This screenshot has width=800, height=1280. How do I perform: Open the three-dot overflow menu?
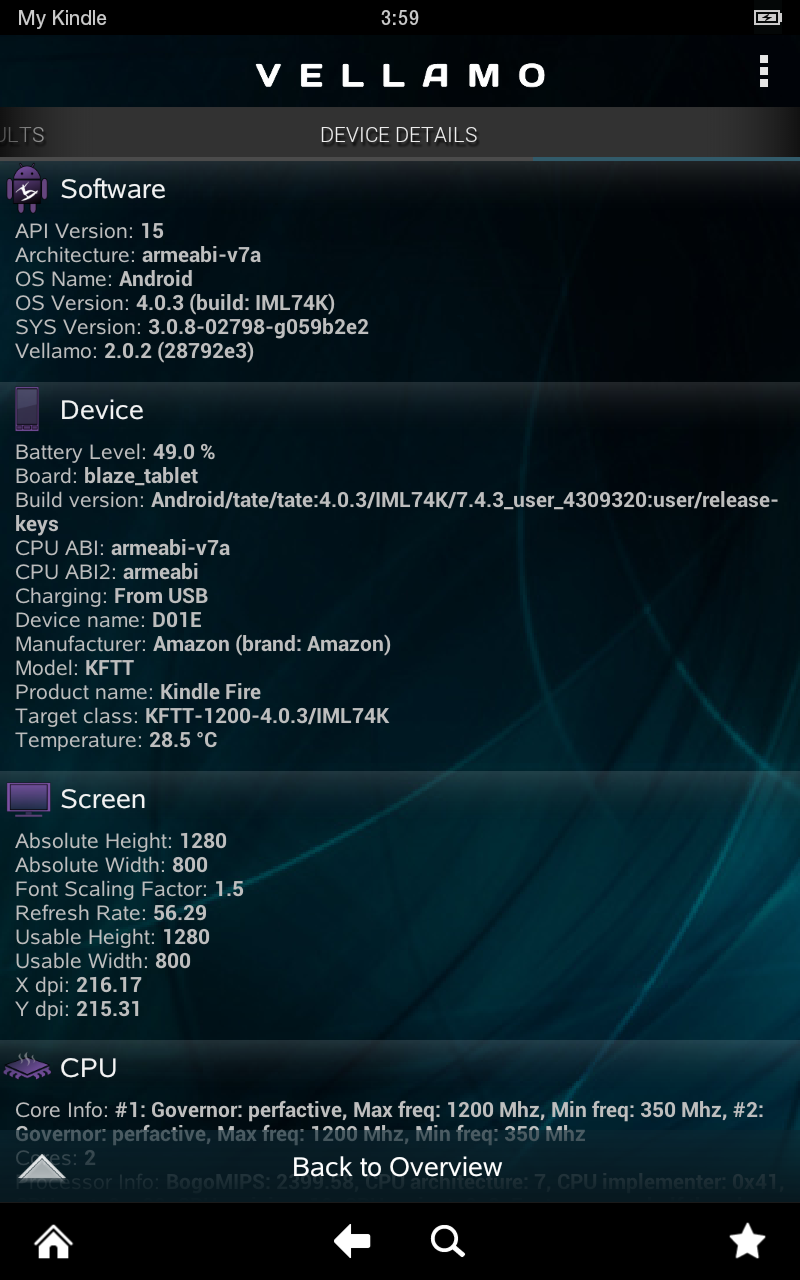pyautogui.click(x=764, y=72)
